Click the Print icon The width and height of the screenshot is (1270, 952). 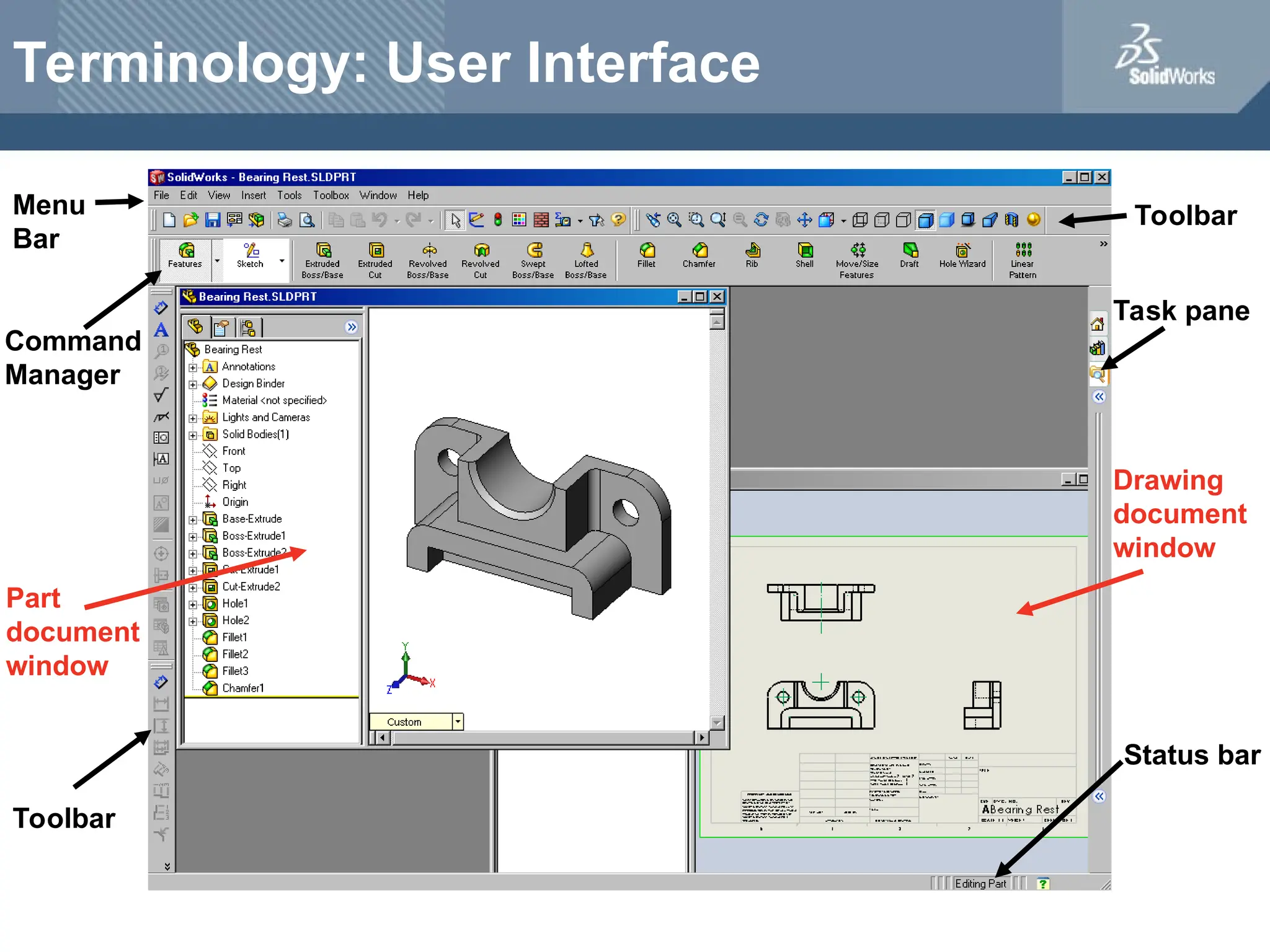284,220
